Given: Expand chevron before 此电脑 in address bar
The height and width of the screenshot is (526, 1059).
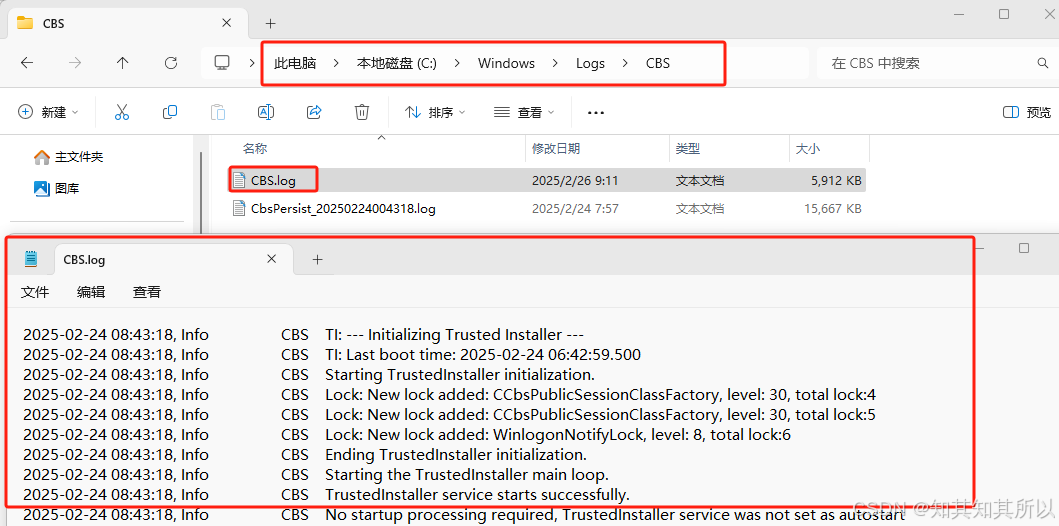Looking at the screenshot, I should tap(253, 63).
